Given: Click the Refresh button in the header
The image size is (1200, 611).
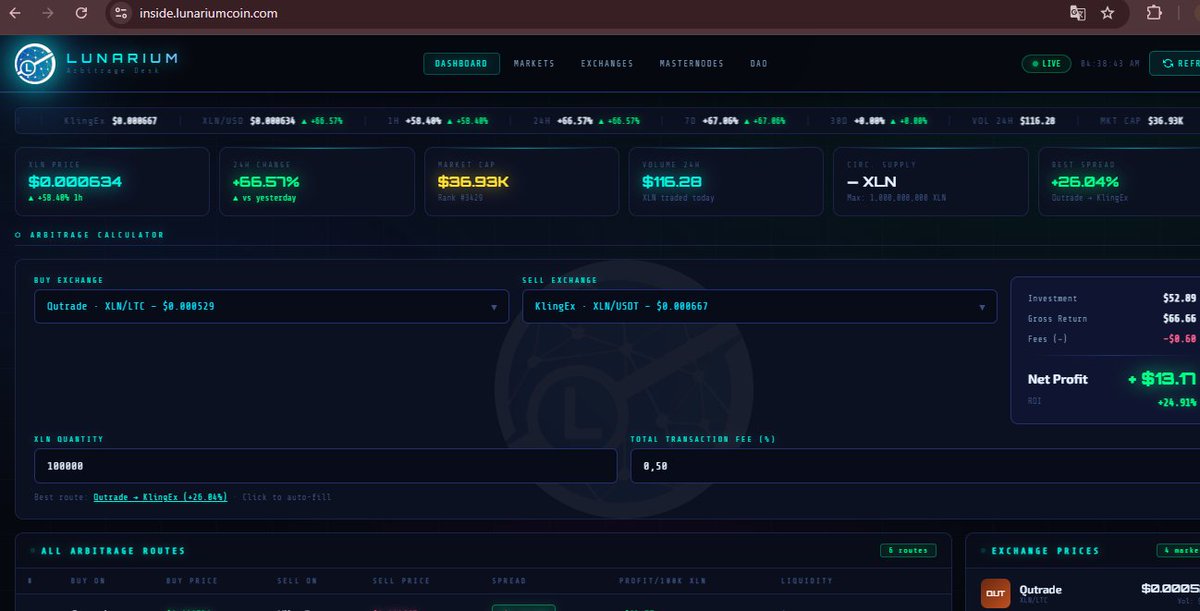Looking at the screenshot, I should (x=1175, y=64).
